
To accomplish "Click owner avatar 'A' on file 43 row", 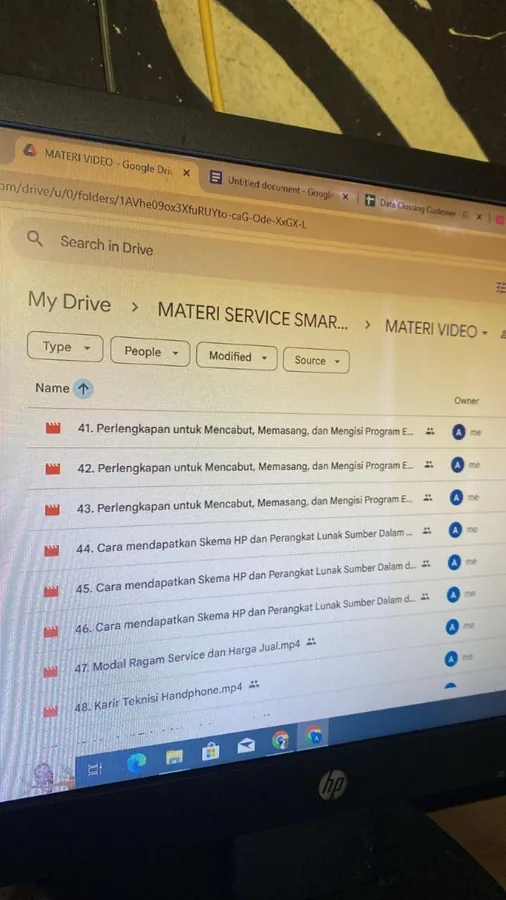I will (x=456, y=498).
